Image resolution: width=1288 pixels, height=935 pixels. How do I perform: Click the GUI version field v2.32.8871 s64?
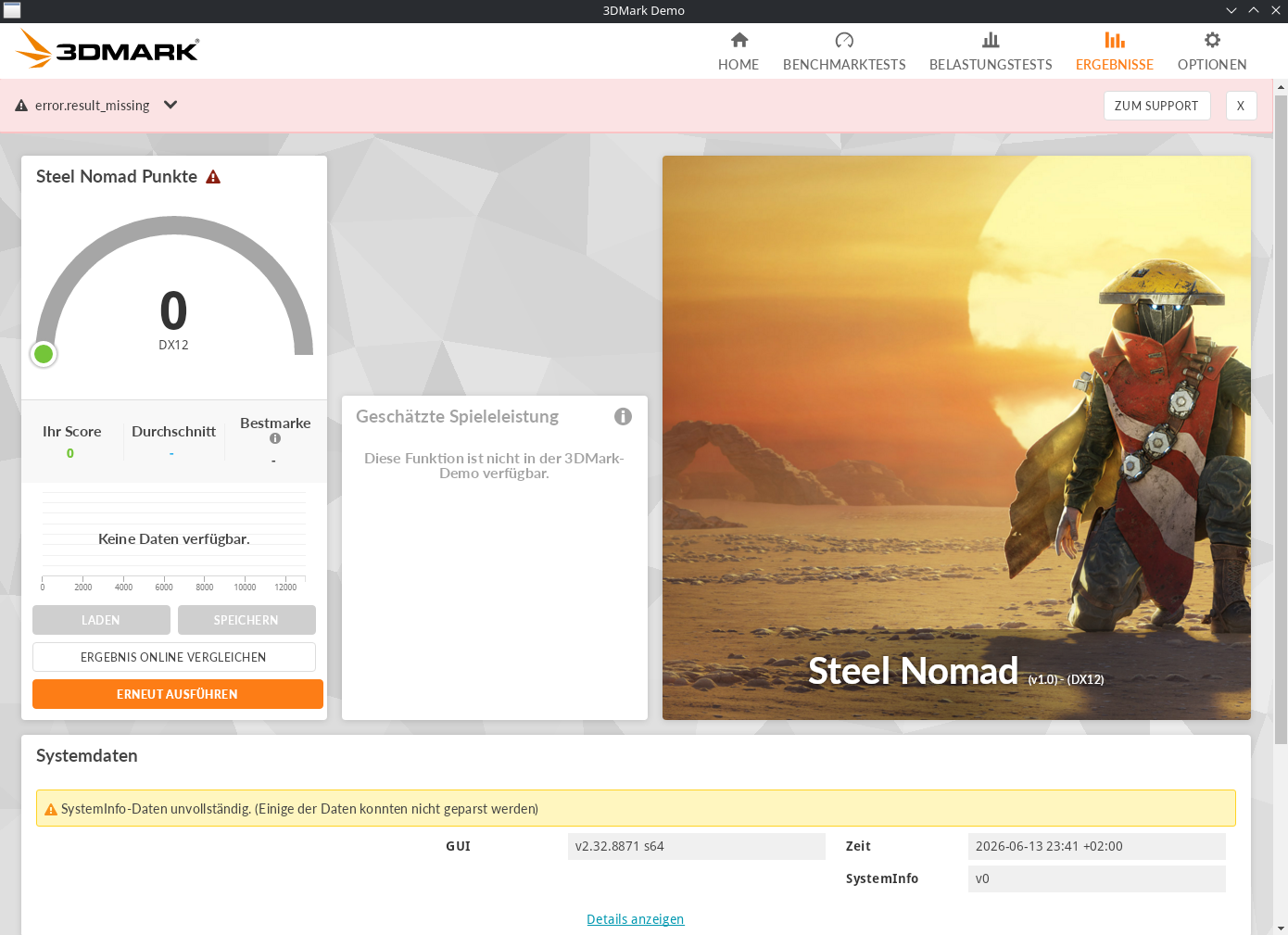(697, 846)
